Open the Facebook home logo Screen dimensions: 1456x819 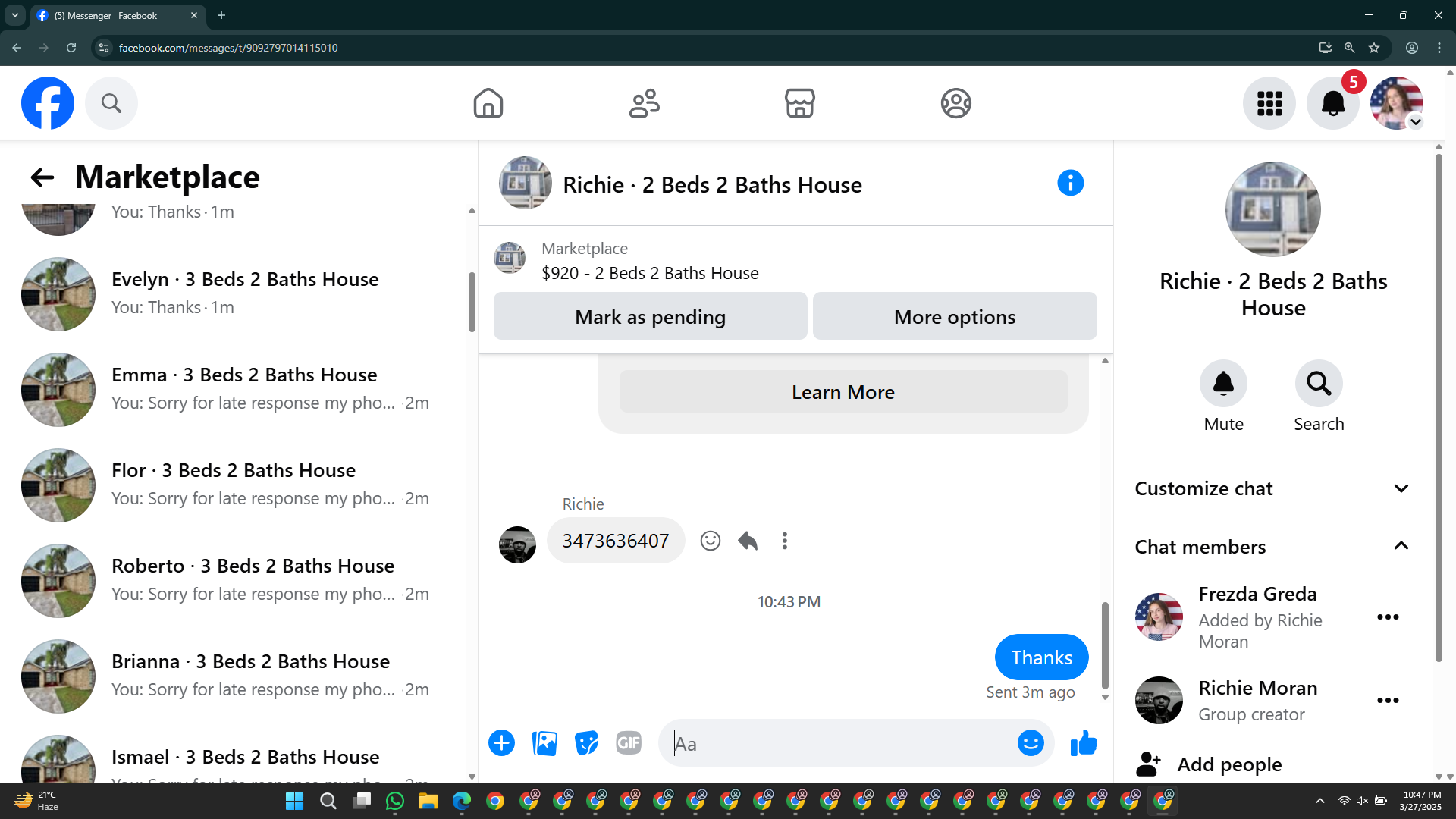click(48, 103)
